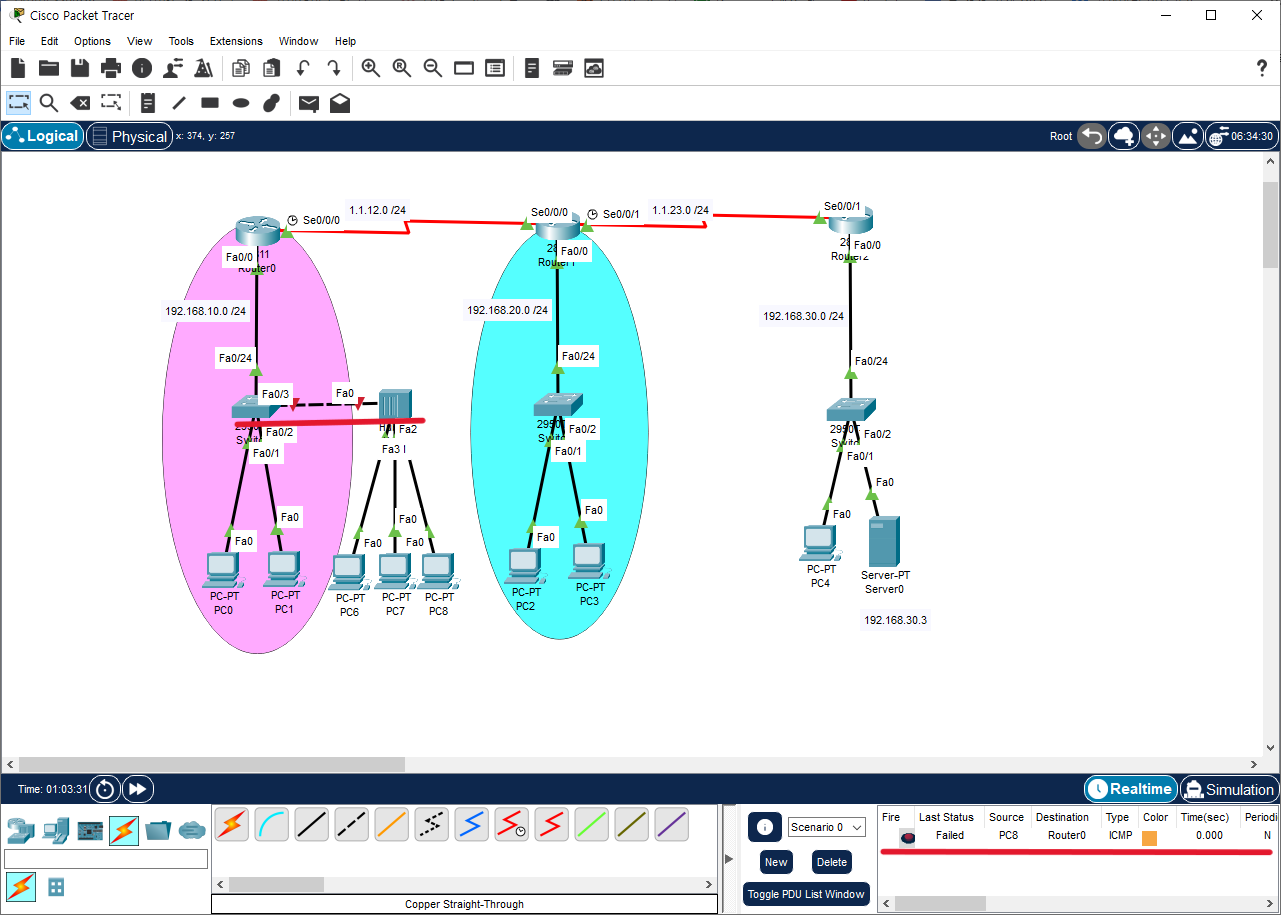Switch to Realtime mode
Image resolution: width=1281 pixels, height=915 pixels.
coord(1130,789)
